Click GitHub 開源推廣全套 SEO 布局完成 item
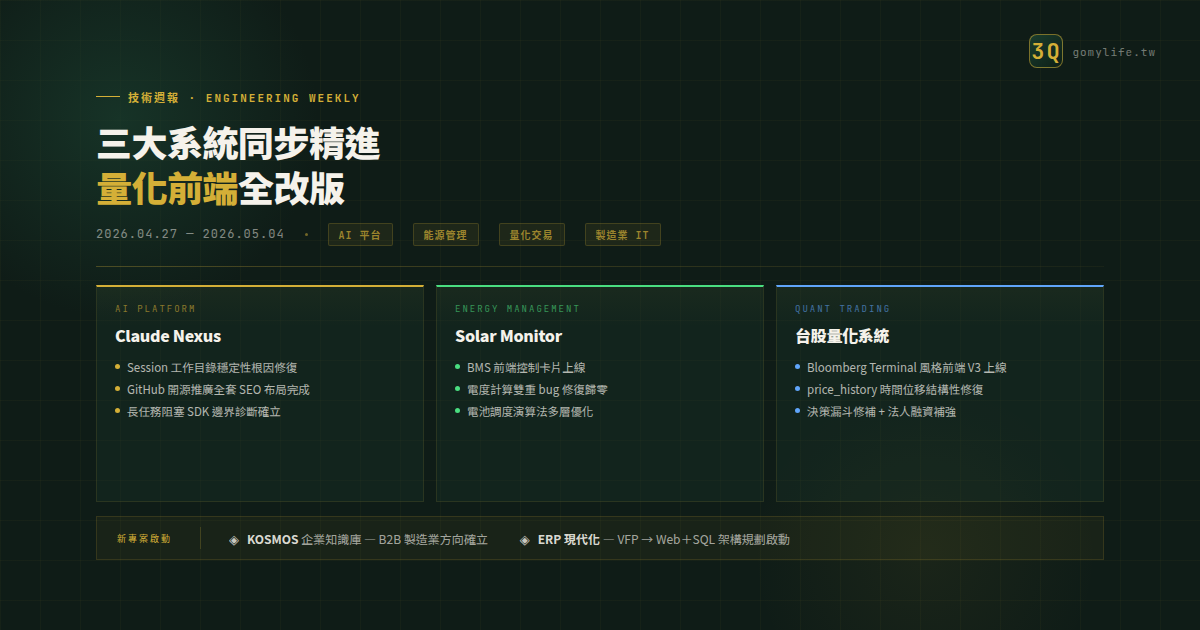1200x630 pixels. pyautogui.click(x=218, y=390)
